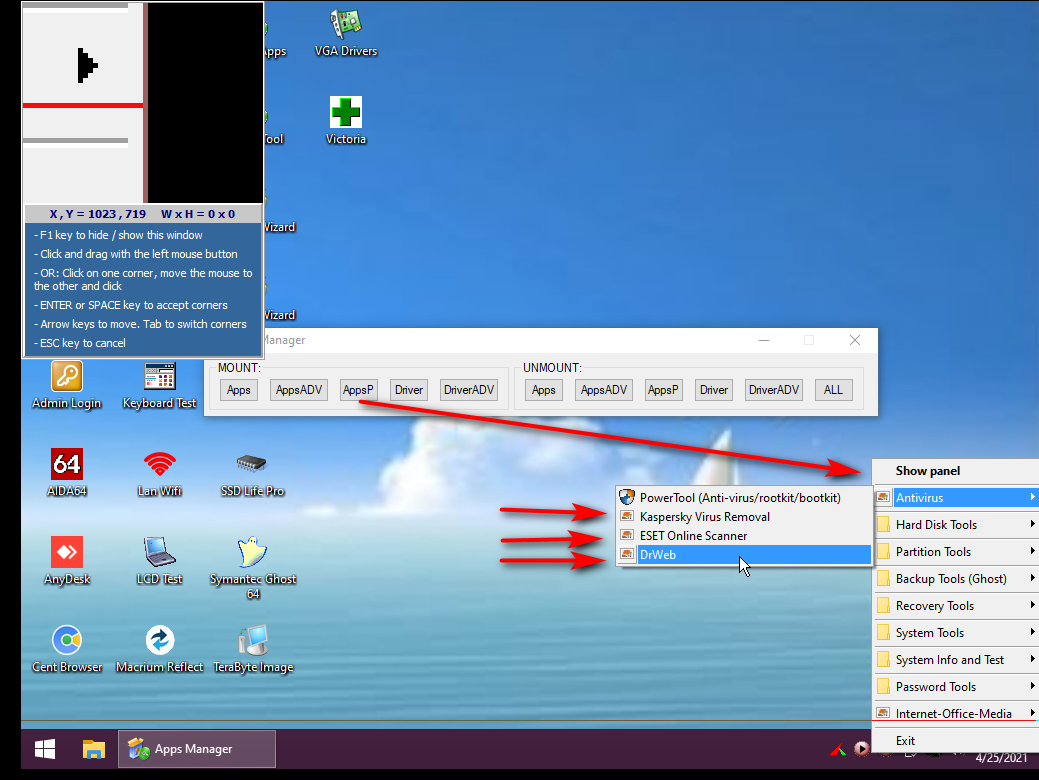The width and height of the screenshot is (1039, 780).
Task: Click the Password Tools folder icon
Action: point(883,687)
